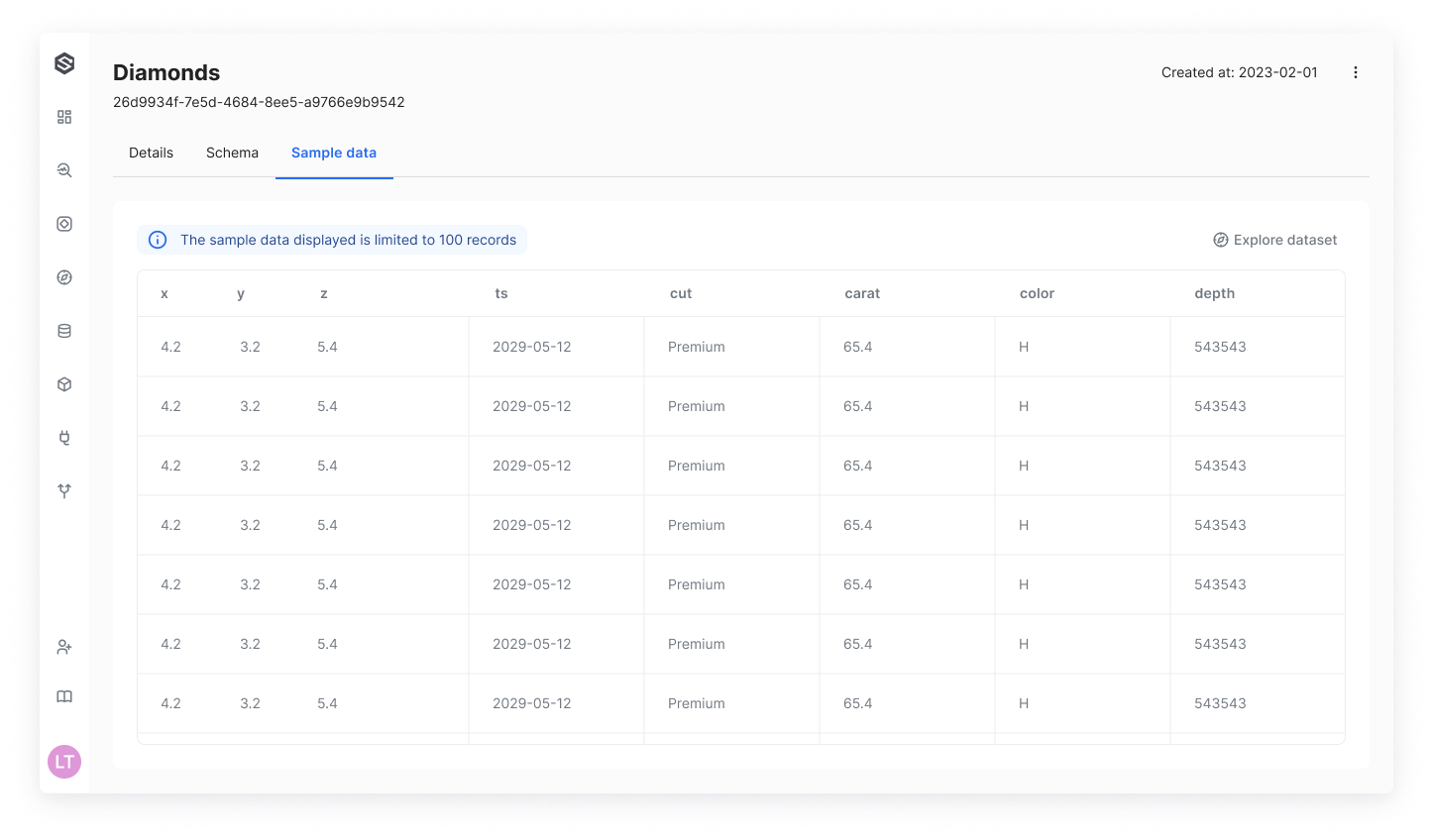Open the magnifier analysis icon in sidebar
This screenshot has width=1433, height=840.
pos(64,170)
